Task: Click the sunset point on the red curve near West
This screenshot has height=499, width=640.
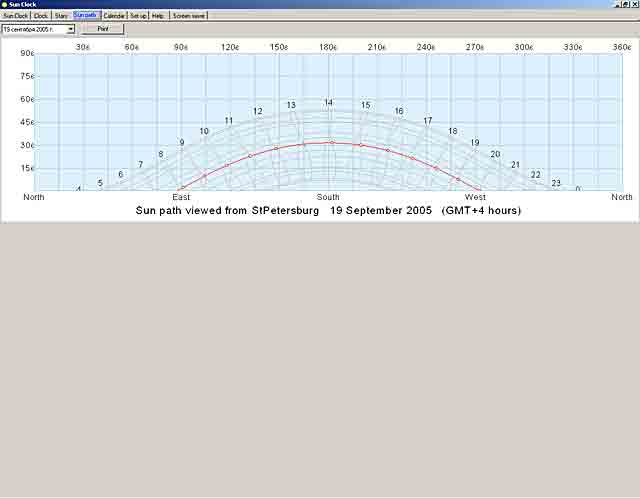Action: (478, 188)
